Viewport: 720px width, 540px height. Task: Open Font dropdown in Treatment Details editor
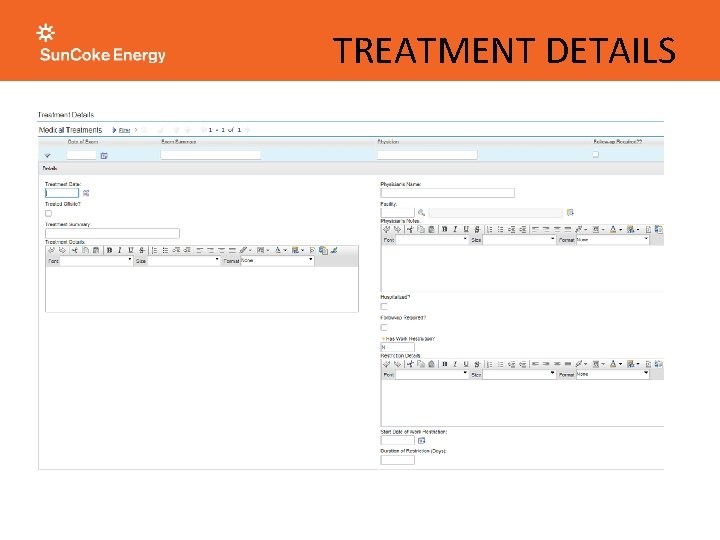96,261
